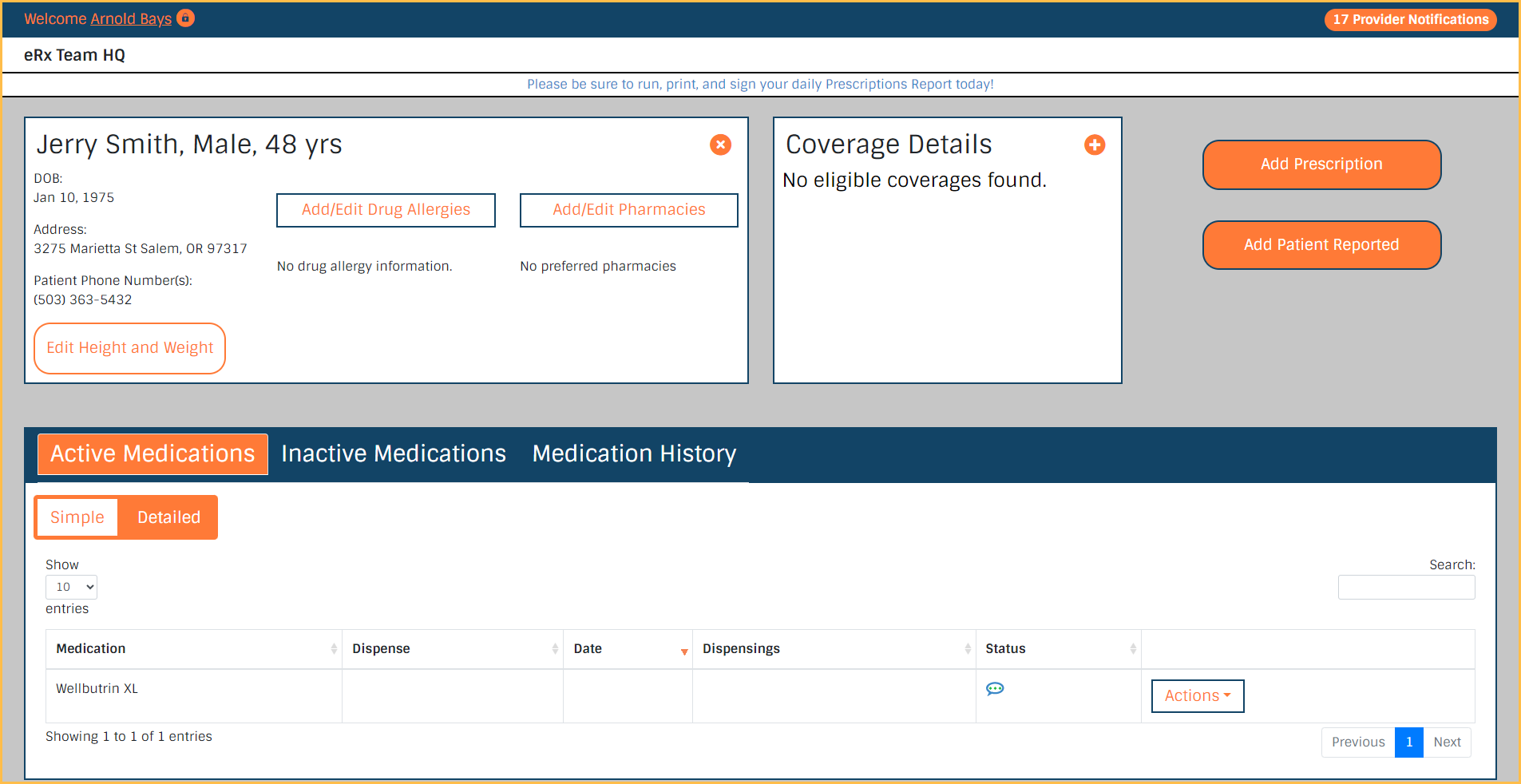Open Actions dropdown for Wellbutrin XL

[x=1197, y=695]
